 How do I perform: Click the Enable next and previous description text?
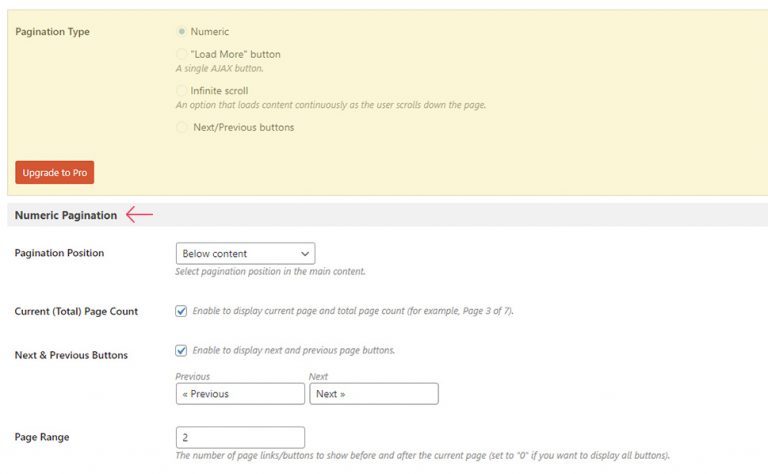(x=293, y=350)
